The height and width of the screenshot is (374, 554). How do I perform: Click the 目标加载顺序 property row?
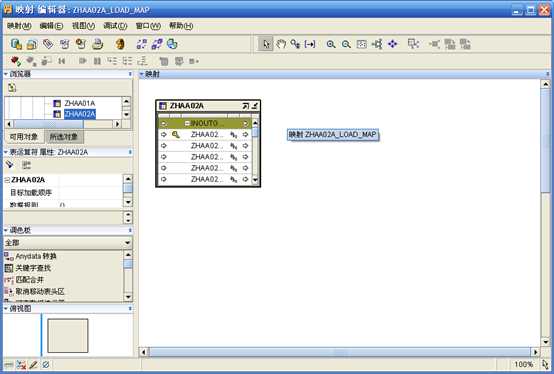64,192
